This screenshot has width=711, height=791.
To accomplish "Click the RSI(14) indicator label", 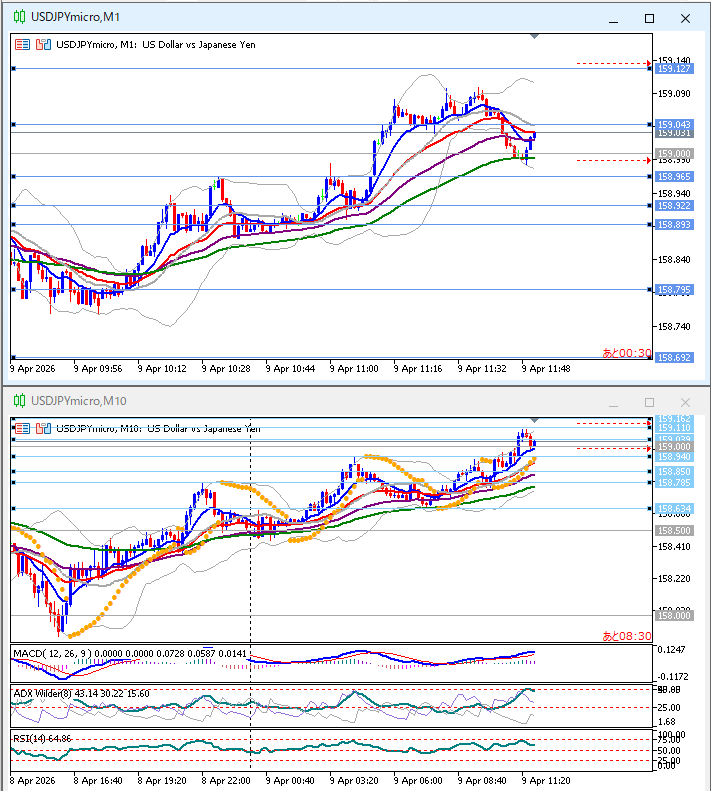I will click(x=28, y=739).
